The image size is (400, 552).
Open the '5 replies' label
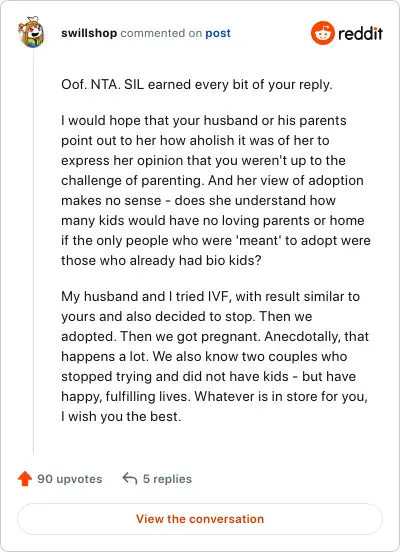coord(167,479)
